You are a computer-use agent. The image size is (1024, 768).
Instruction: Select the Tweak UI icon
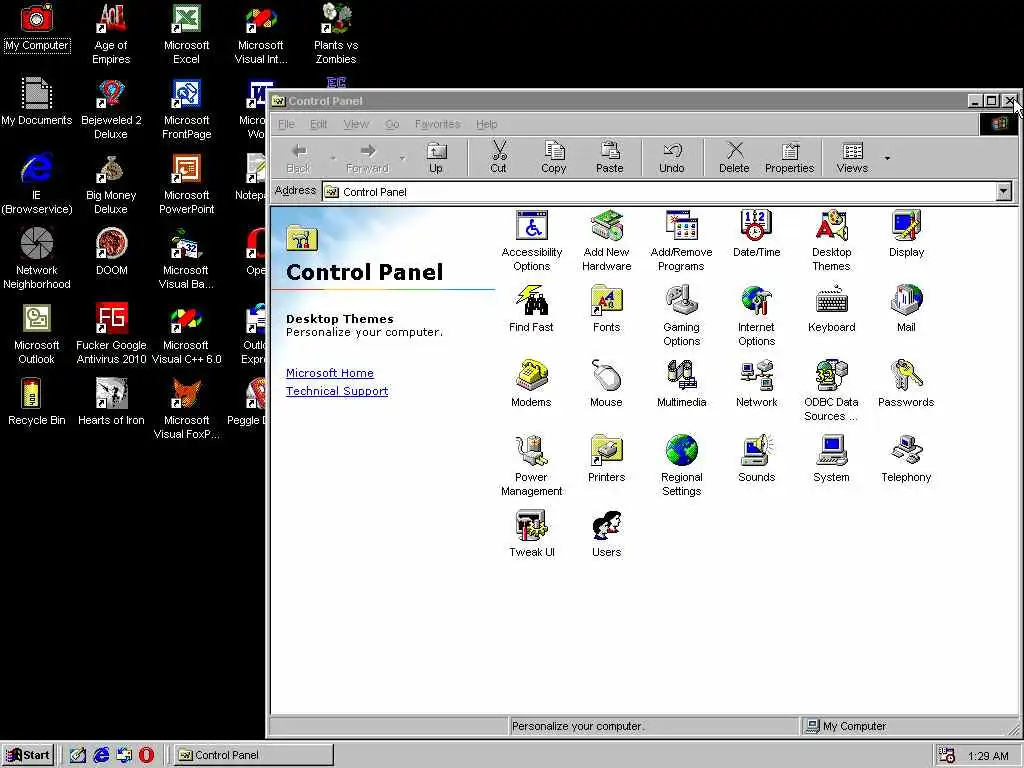pyautogui.click(x=532, y=534)
